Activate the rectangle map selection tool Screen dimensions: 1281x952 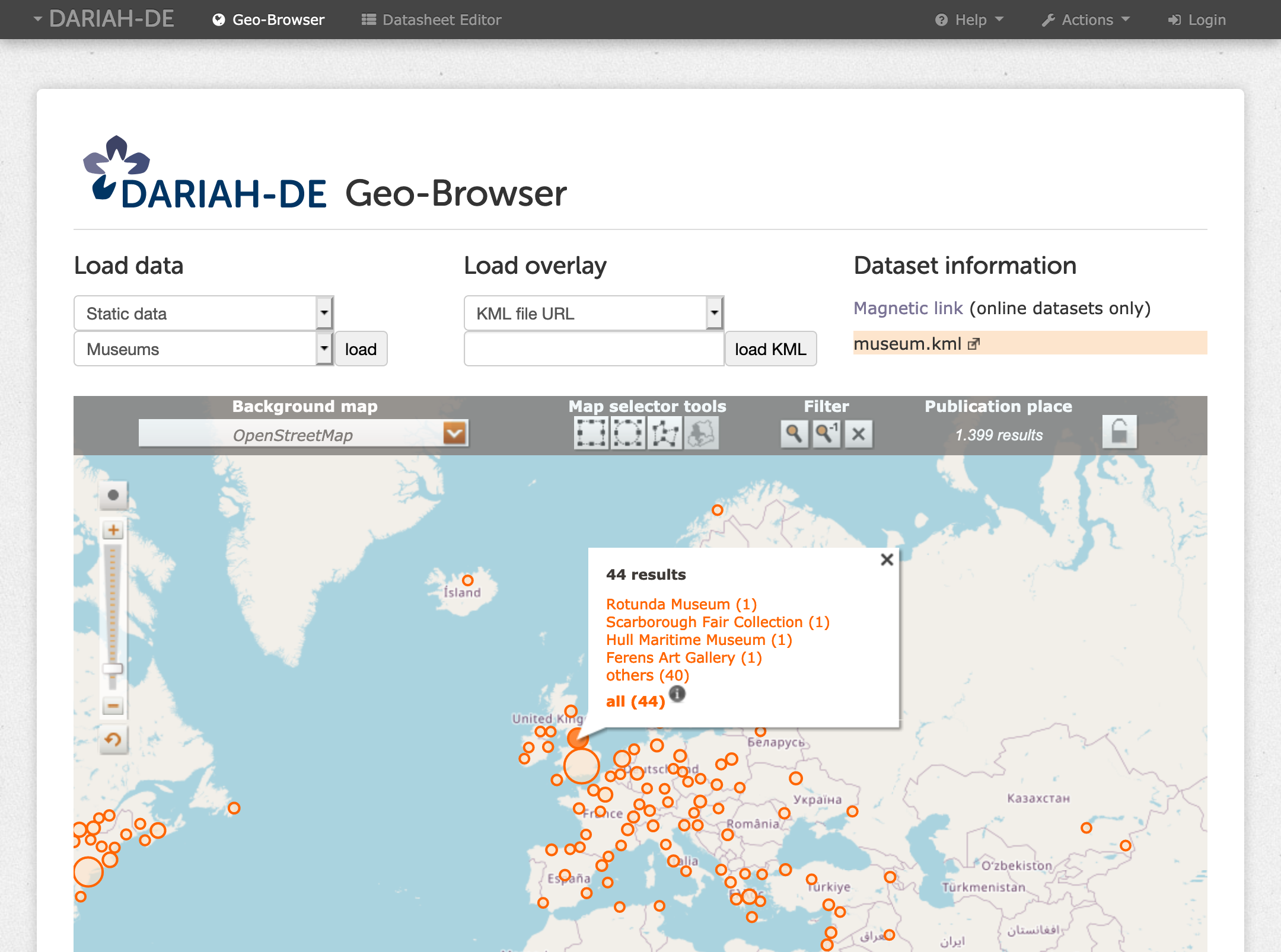(x=591, y=433)
